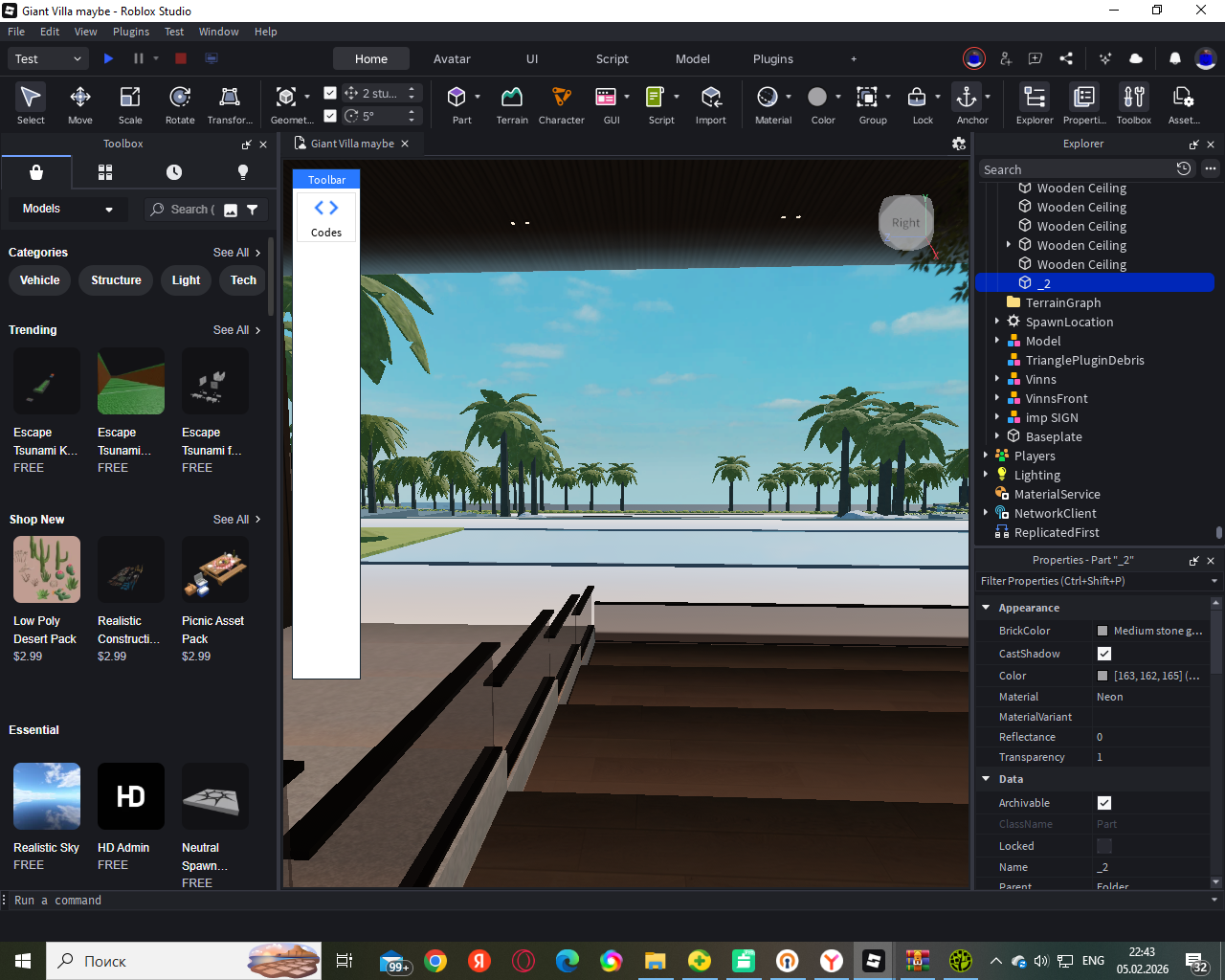Screen dimensions: 1225x980
Task: Toggle the CastShadow property checkbox
Action: [x=1104, y=654]
